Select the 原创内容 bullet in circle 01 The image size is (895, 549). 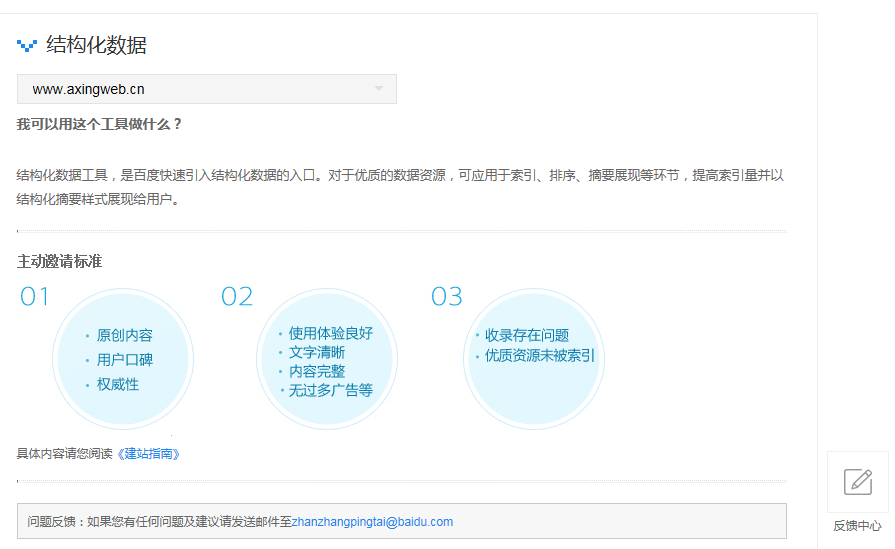tap(124, 335)
